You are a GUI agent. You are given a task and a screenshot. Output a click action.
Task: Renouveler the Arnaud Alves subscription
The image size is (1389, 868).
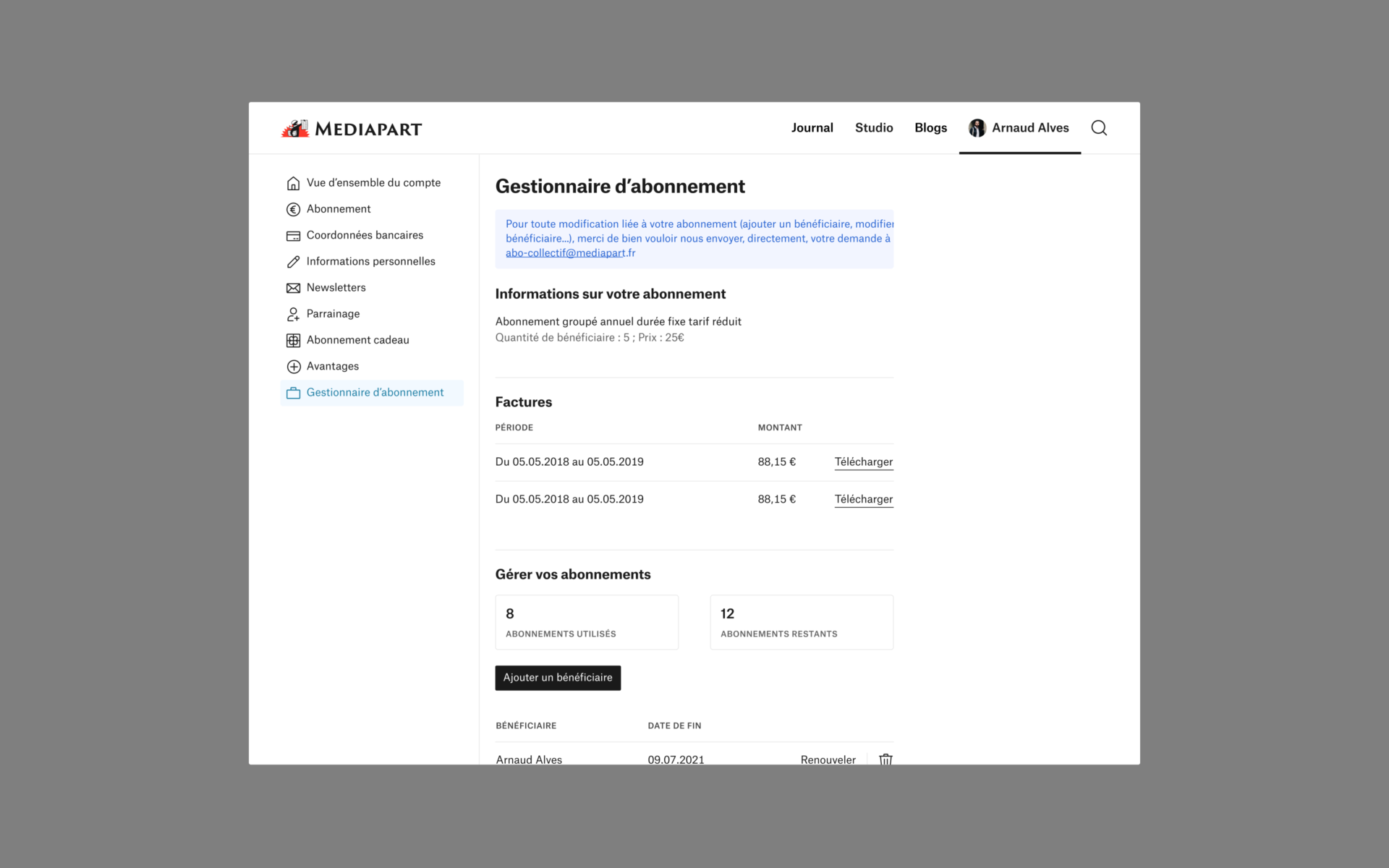coord(828,759)
